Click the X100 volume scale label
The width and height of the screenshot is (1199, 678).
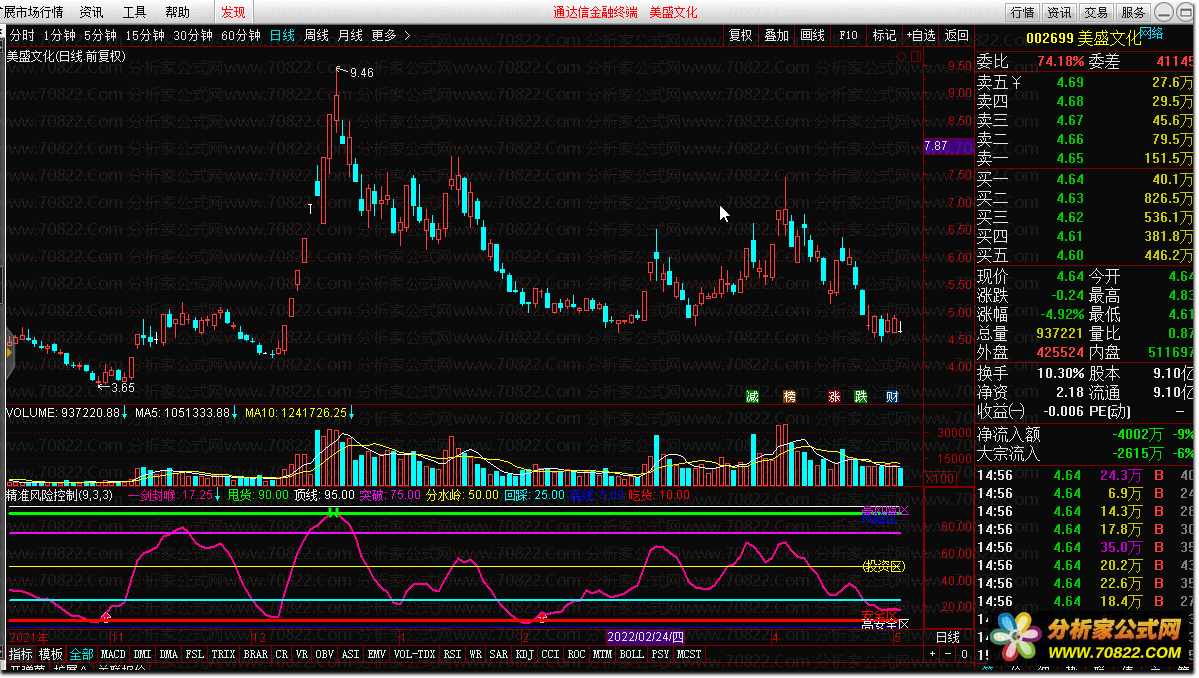pyautogui.click(x=940, y=478)
